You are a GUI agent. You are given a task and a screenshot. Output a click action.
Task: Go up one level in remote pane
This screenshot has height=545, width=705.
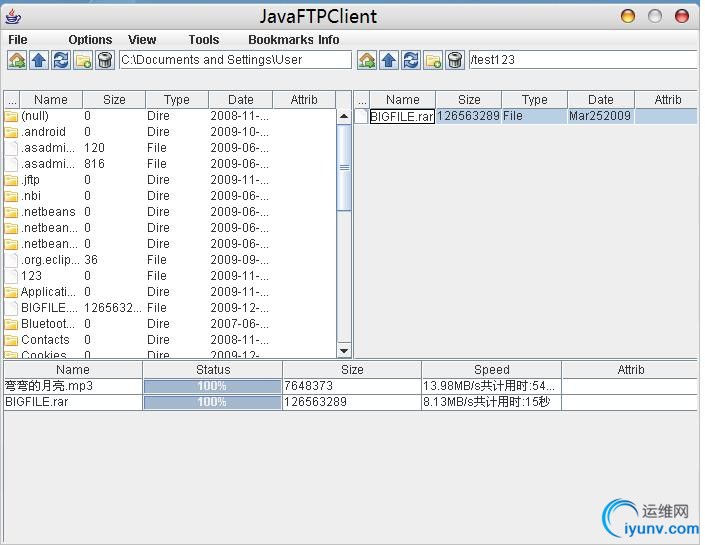pyautogui.click(x=389, y=60)
